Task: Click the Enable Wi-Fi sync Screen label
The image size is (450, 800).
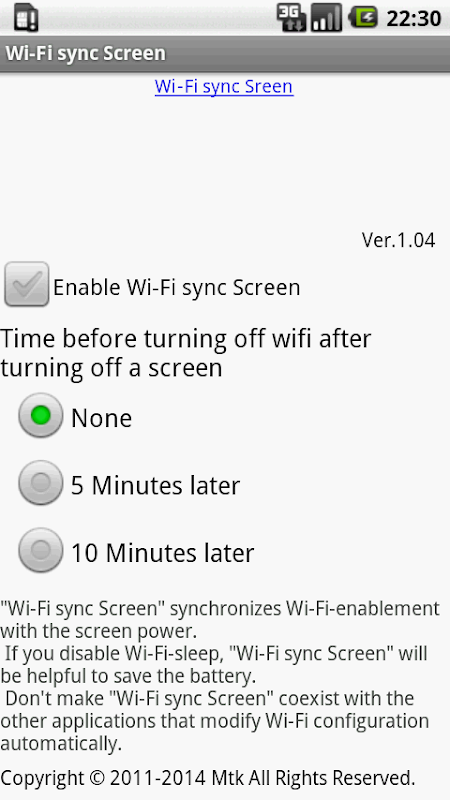Action: click(177, 287)
